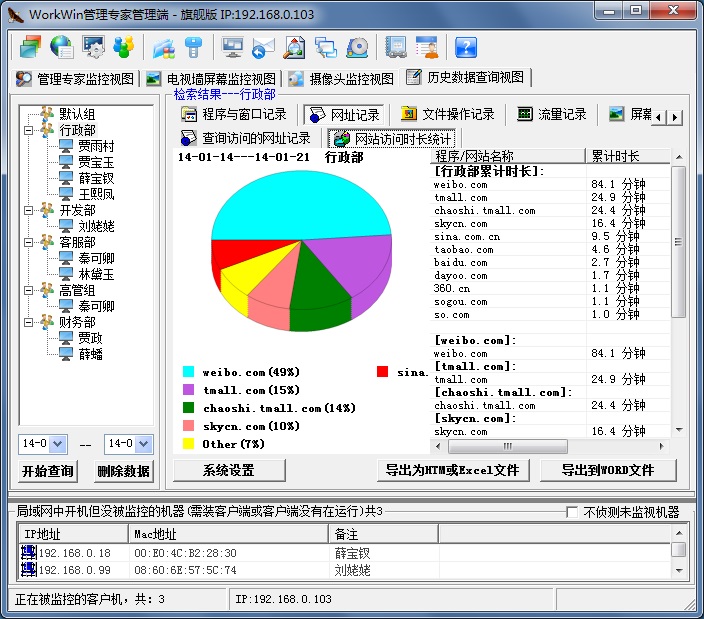Click the cyan weibo.com legend swatch
The image size is (704, 619).
[x=189, y=372]
